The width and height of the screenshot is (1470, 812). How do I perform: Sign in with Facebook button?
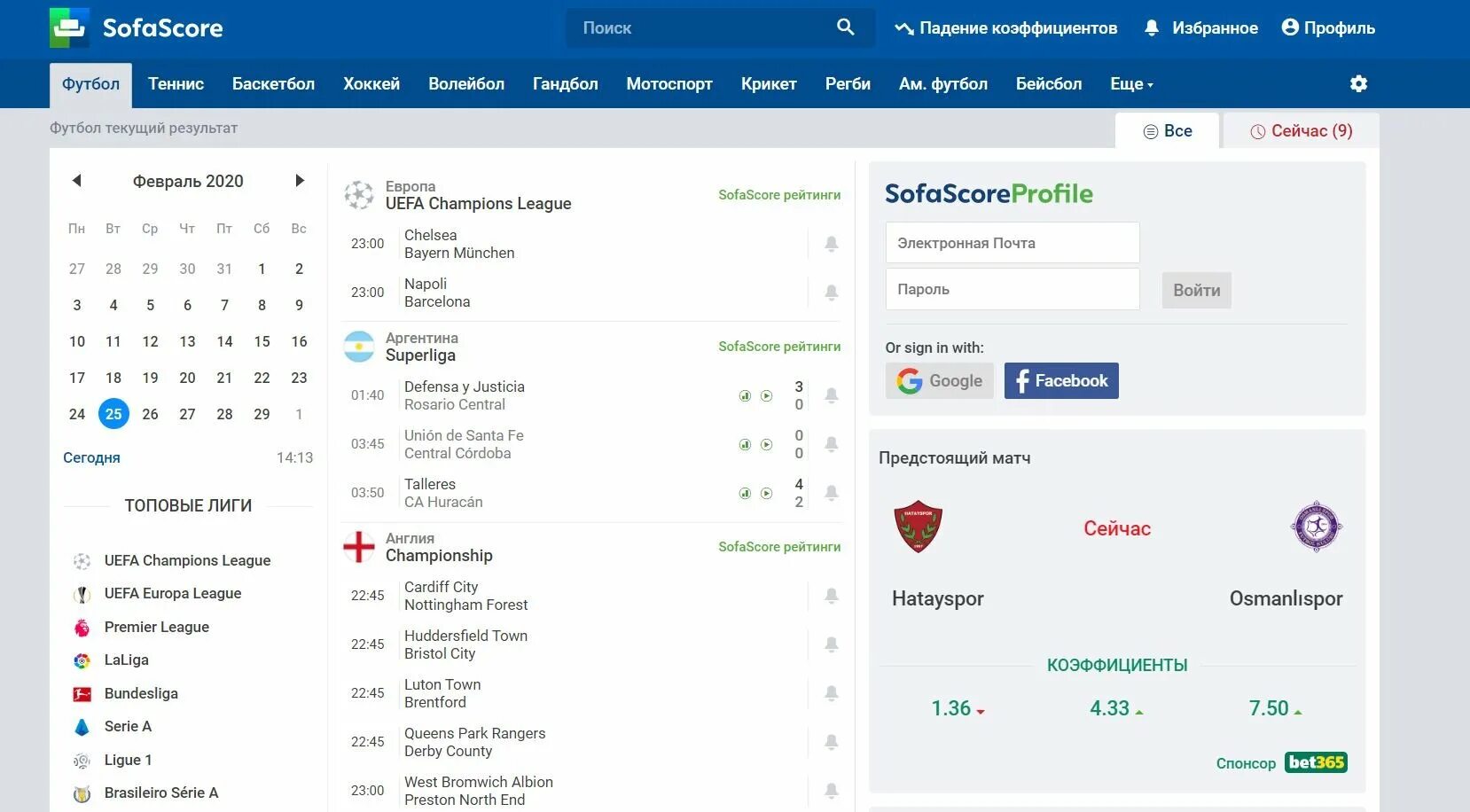(1061, 381)
